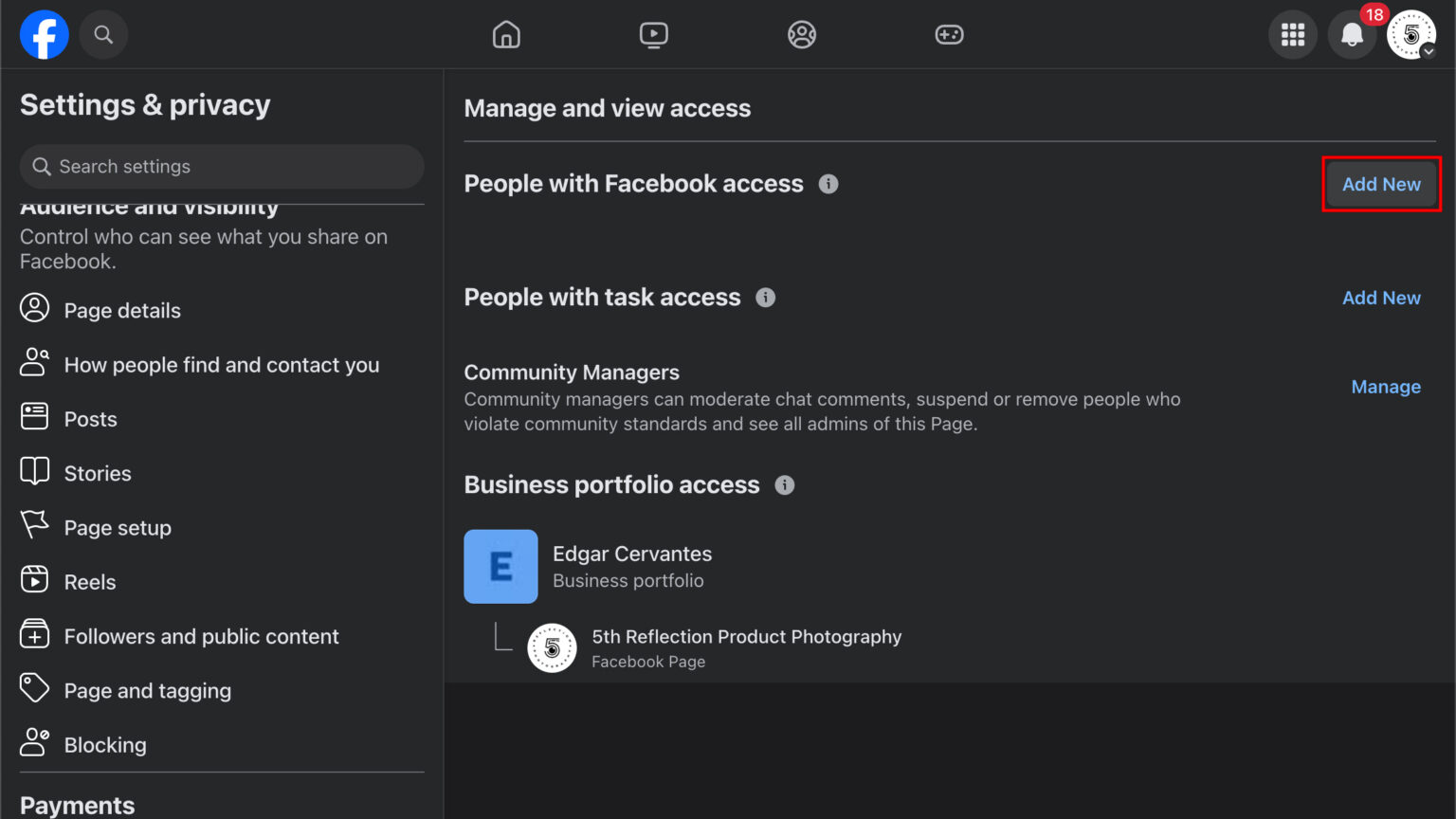
Task: Open the Groups icon
Action: pyautogui.click(x=802, y=34)
